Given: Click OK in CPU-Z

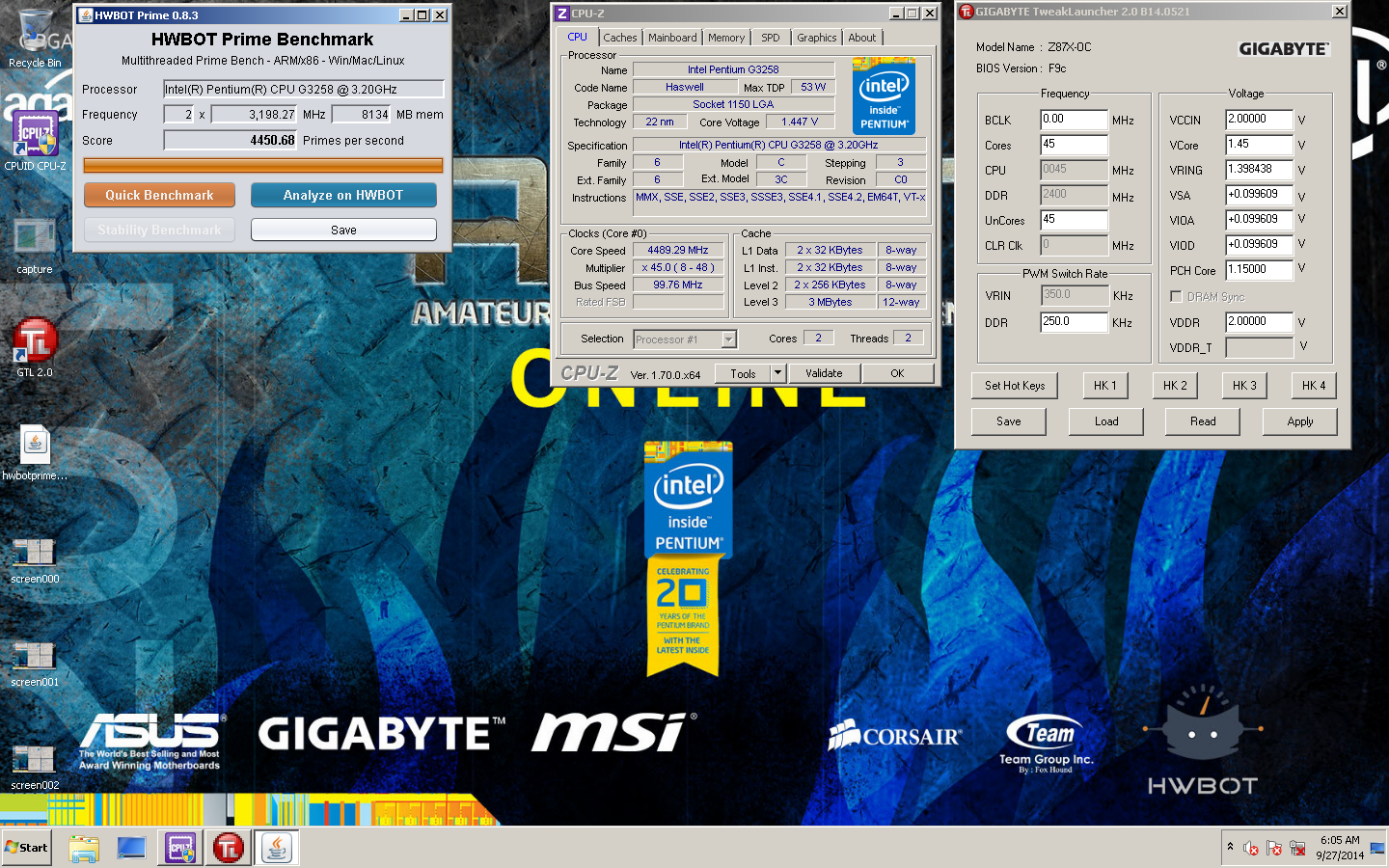Looking at the screenshot, I should tap(897, 373).
